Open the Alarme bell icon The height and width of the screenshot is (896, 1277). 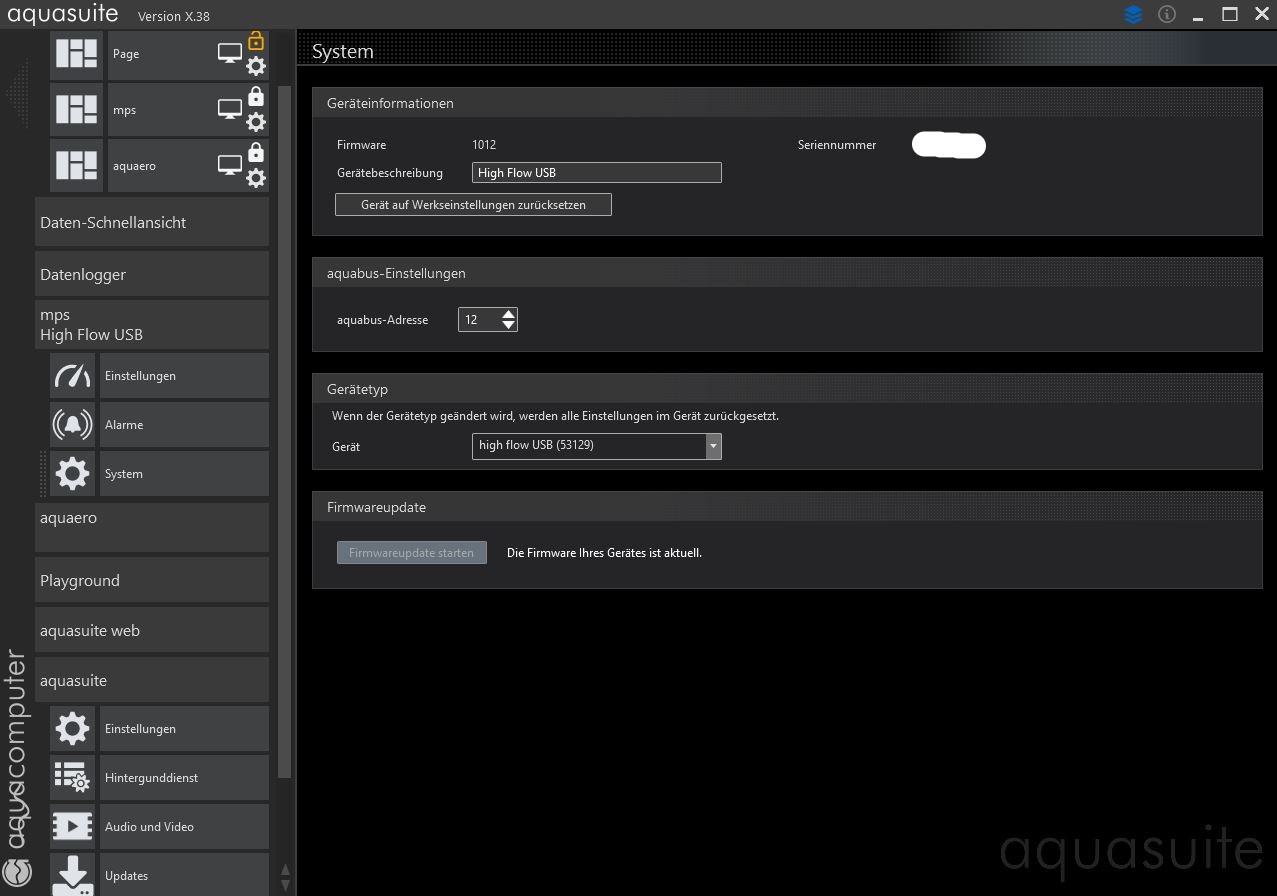point(72,425)
